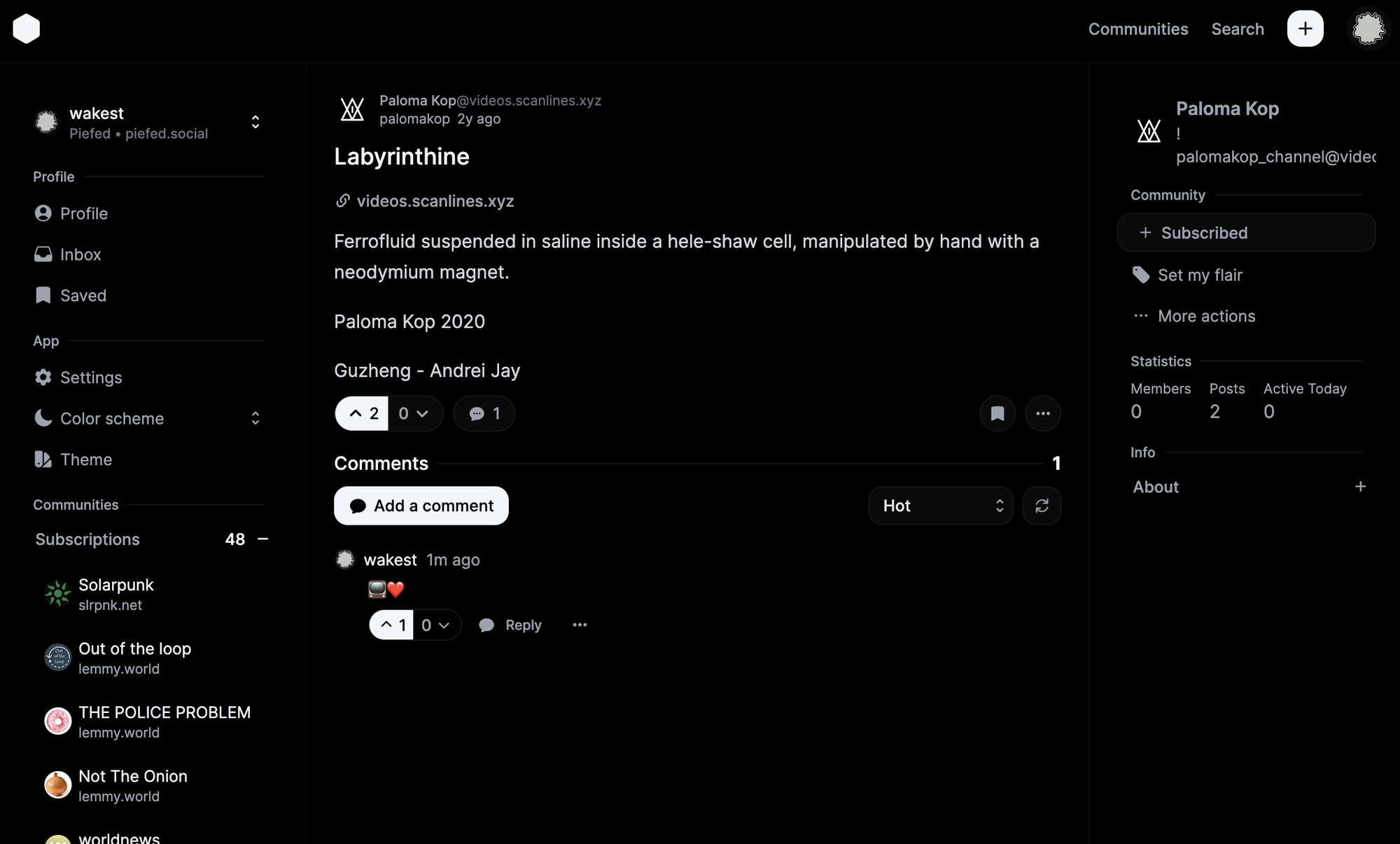
Task: Open the post's three-dot options menu
Action: [1043, 413]
